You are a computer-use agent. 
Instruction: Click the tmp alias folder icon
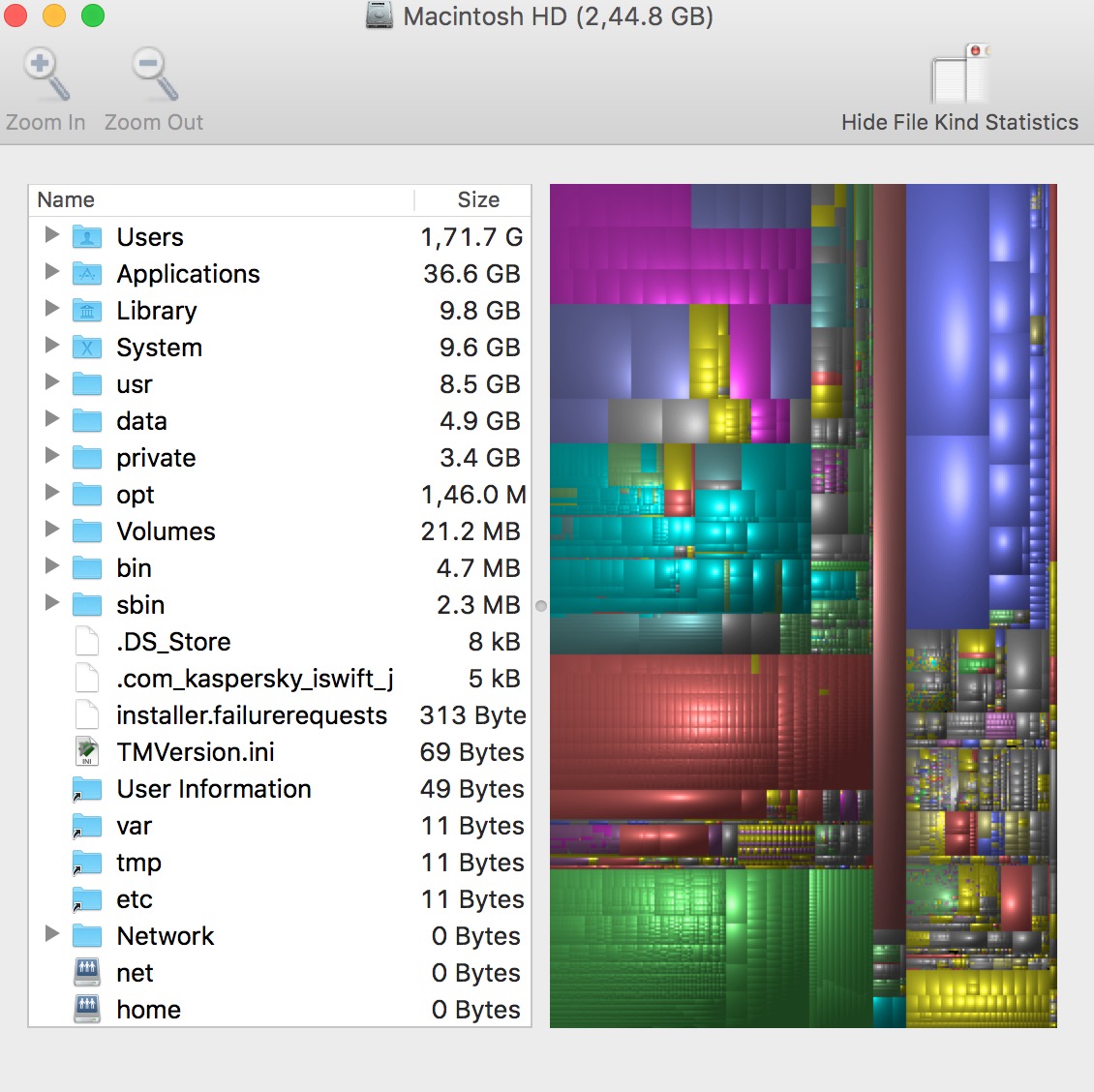pos(87,863)
